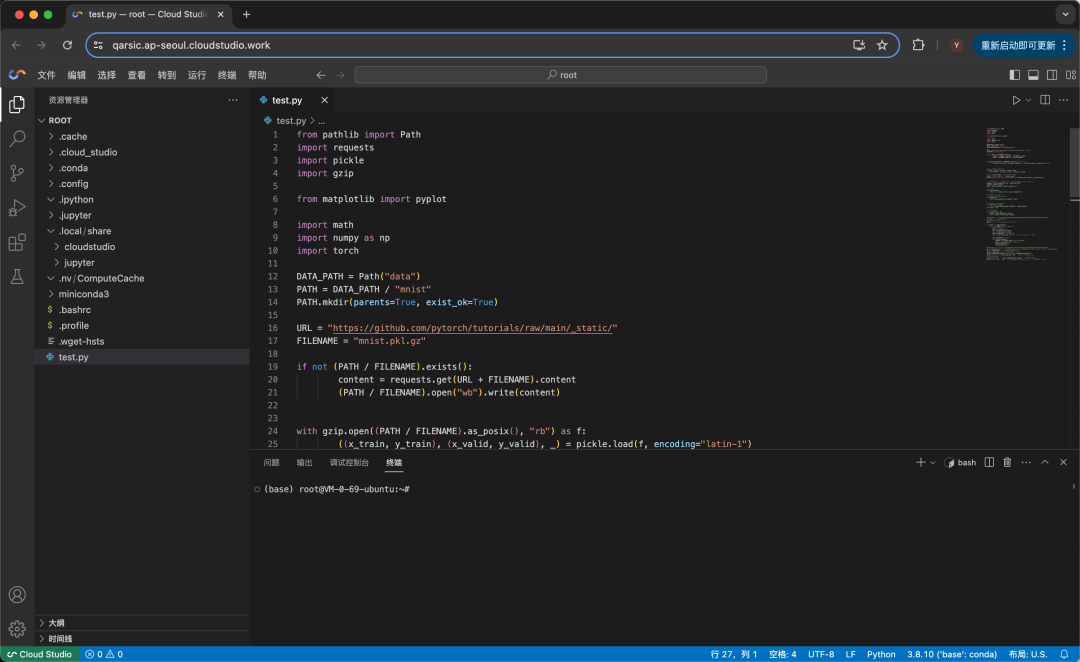Open the Search view in activity bar
Image resolution: width=1080 pixels, height=662 pixels.
coord(17,138)
